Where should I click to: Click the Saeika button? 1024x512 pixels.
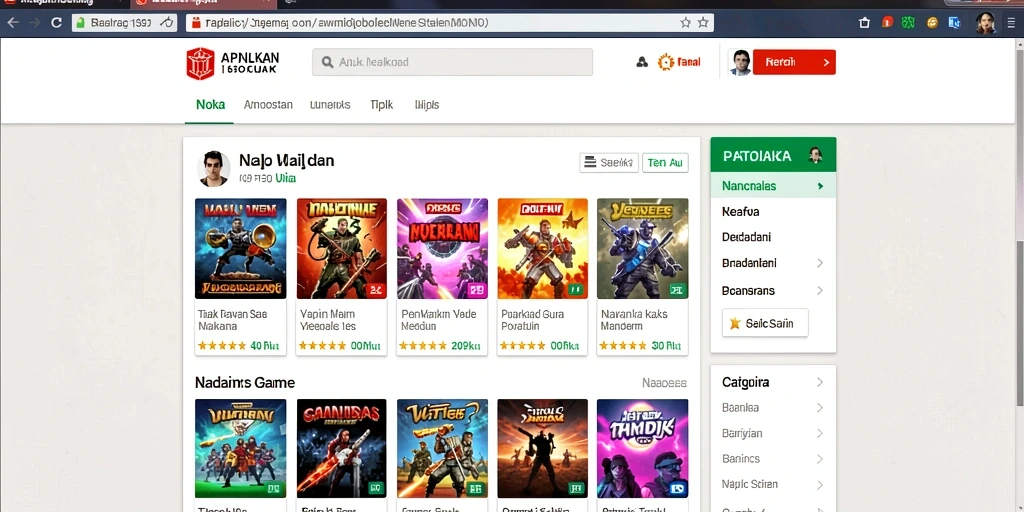[609, 163]
